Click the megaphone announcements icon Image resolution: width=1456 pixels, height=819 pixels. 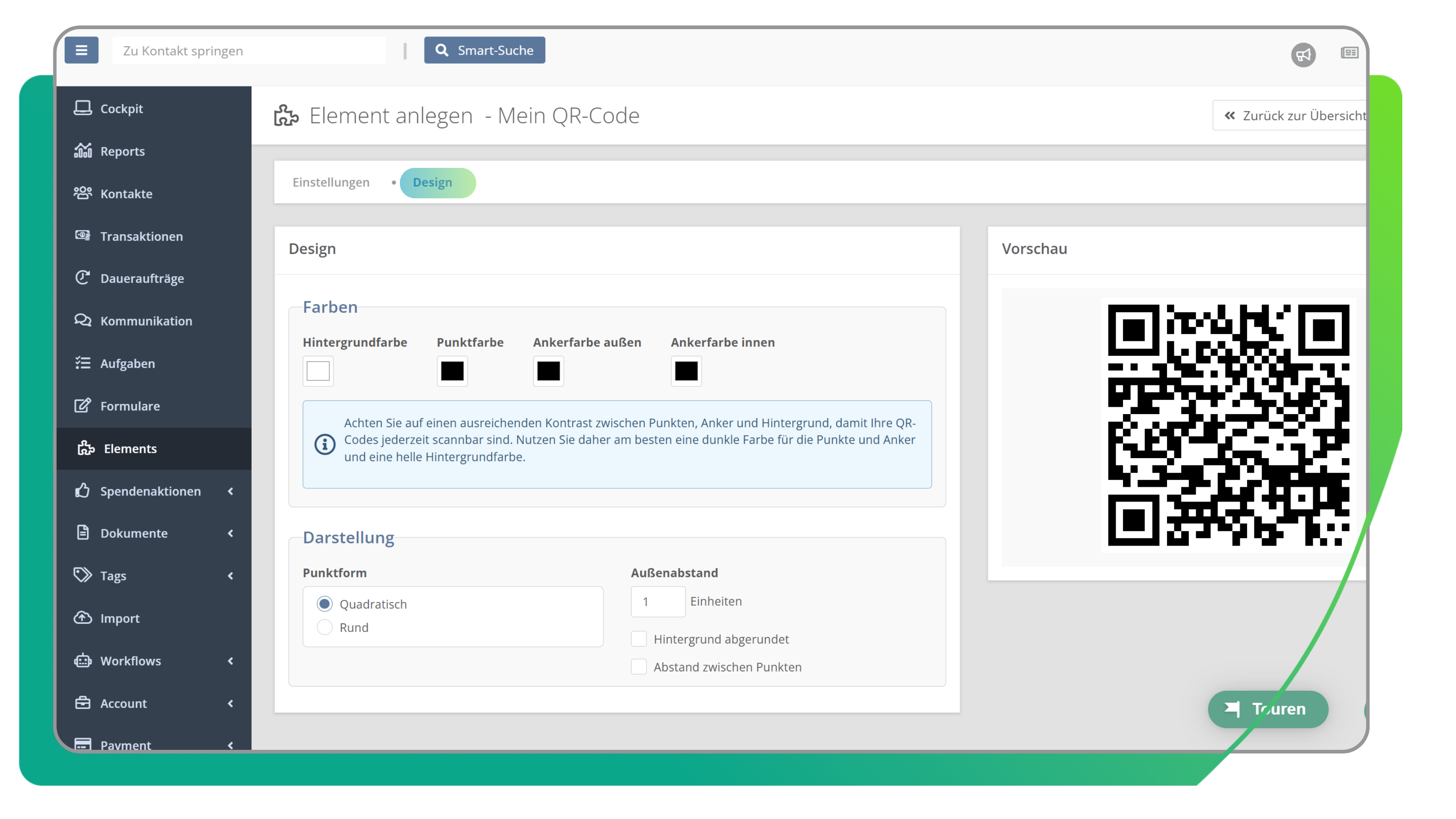1304,54
